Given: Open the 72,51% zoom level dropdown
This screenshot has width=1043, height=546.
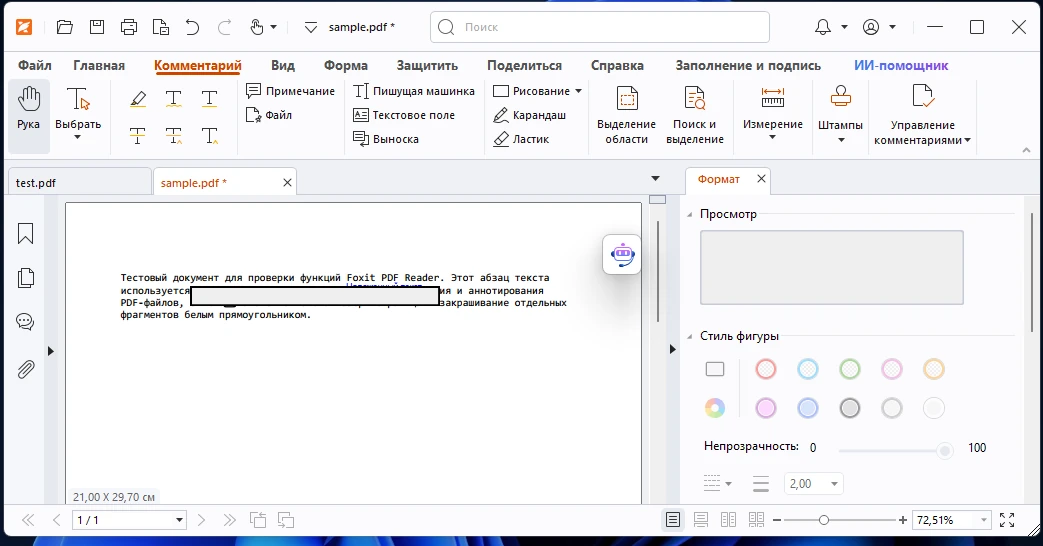Looking at the screenshot, I should coord(983,520).
